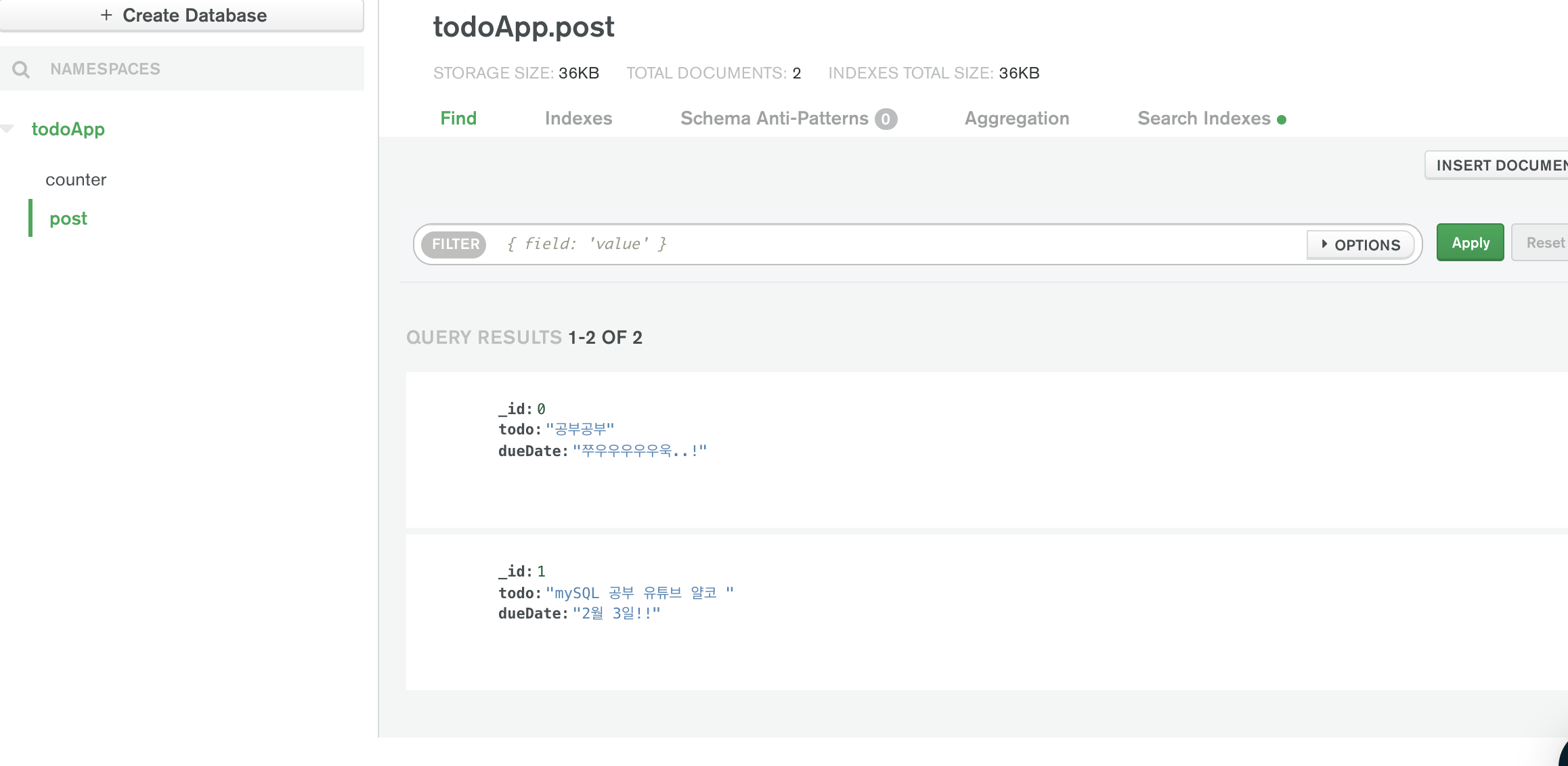
Task: Expand the query OPTIONS panel
Action: click(1360, 245)
